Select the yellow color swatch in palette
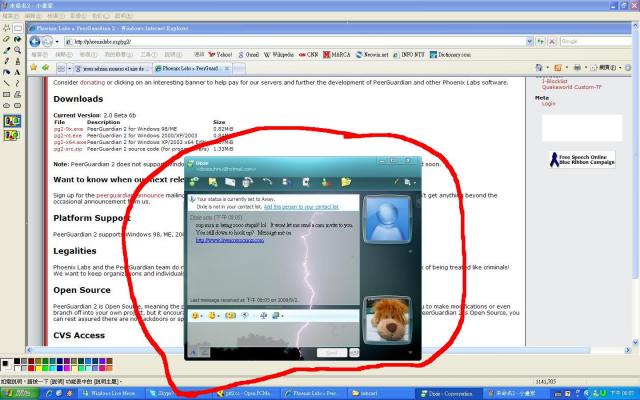The width and height of the screenshot is (640, 400). coord(39,368)
